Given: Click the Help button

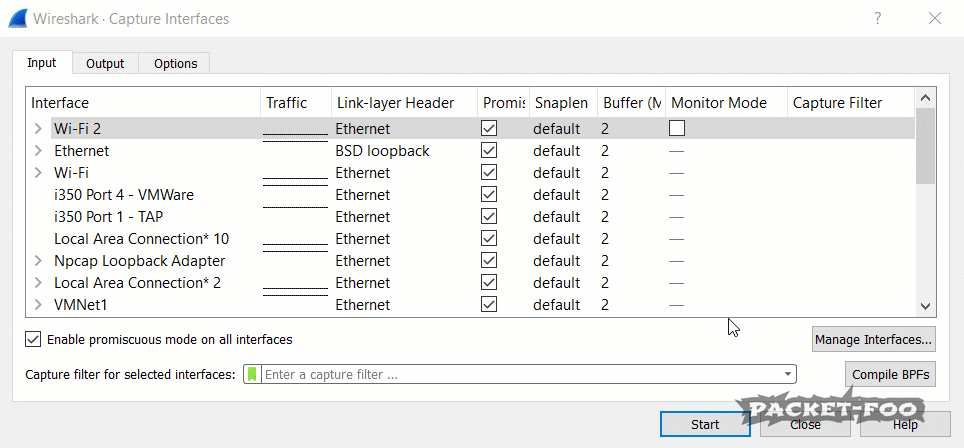Looking at the screenshot, I should [x=905, y=424].
